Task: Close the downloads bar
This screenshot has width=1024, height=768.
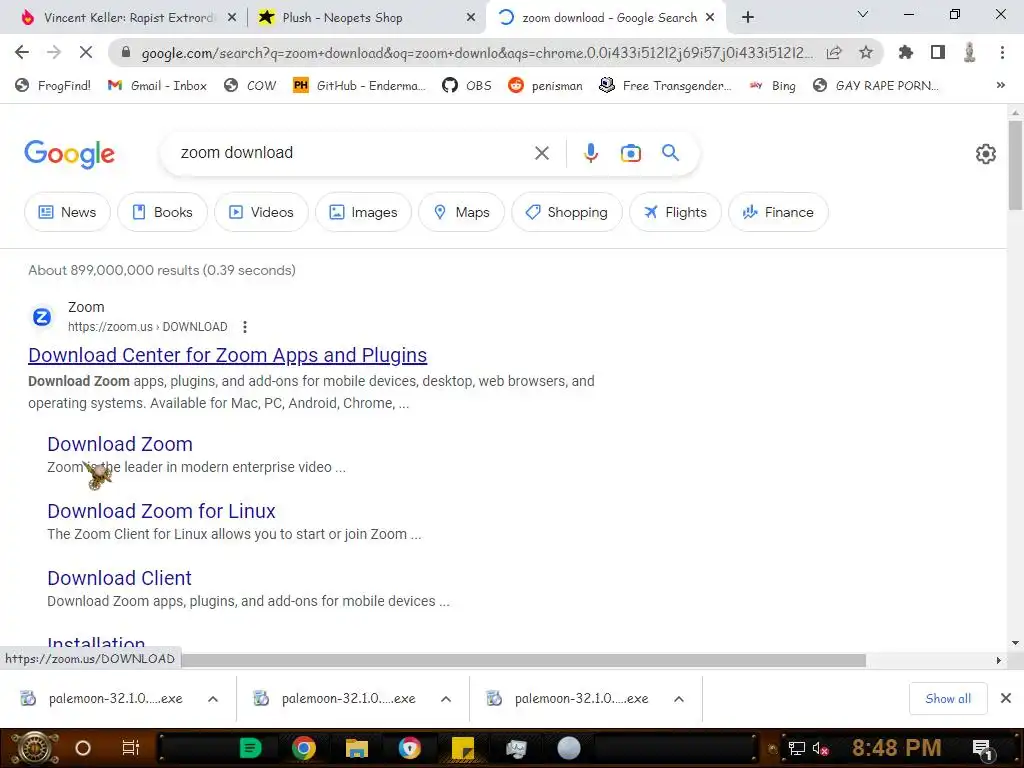Action: pyautogui.click(x=1006, y=699)
